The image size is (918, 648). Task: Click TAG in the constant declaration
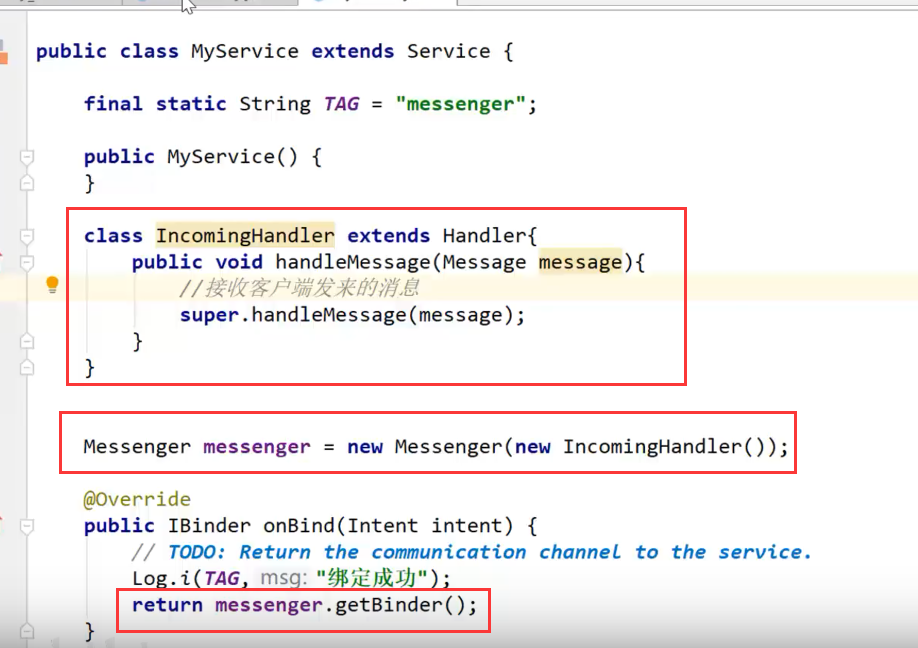tap(341, 104)
